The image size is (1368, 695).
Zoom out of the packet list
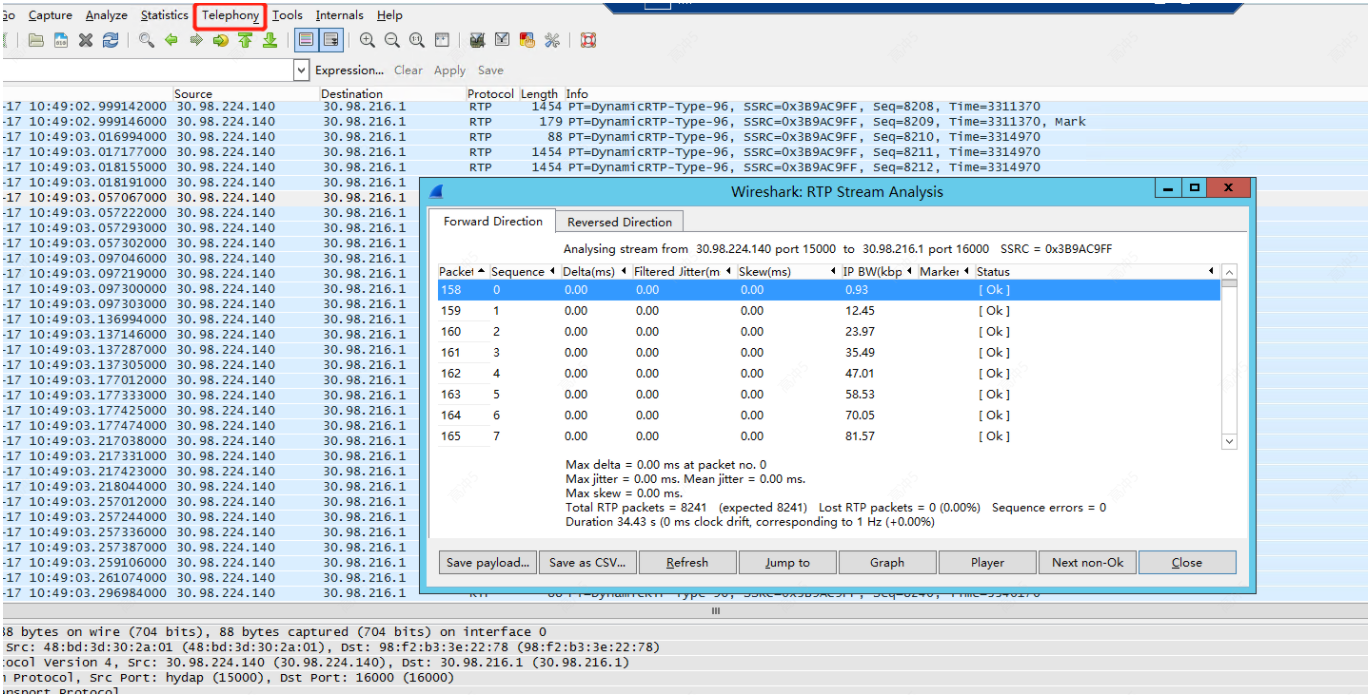click(392, 40)
